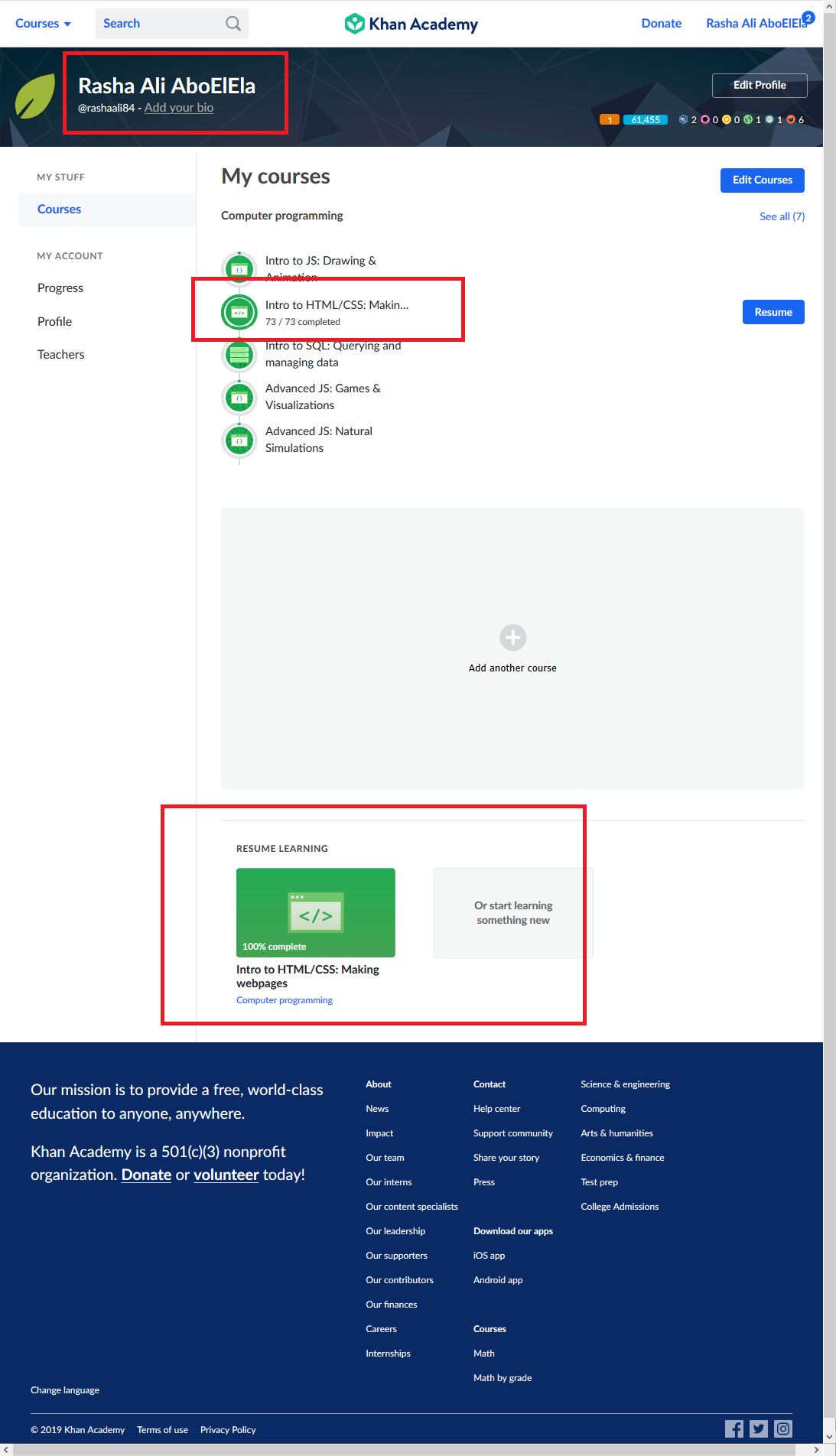836x1456 pixels.
Task: Open Android app link
Action: tap(498, 1280)
